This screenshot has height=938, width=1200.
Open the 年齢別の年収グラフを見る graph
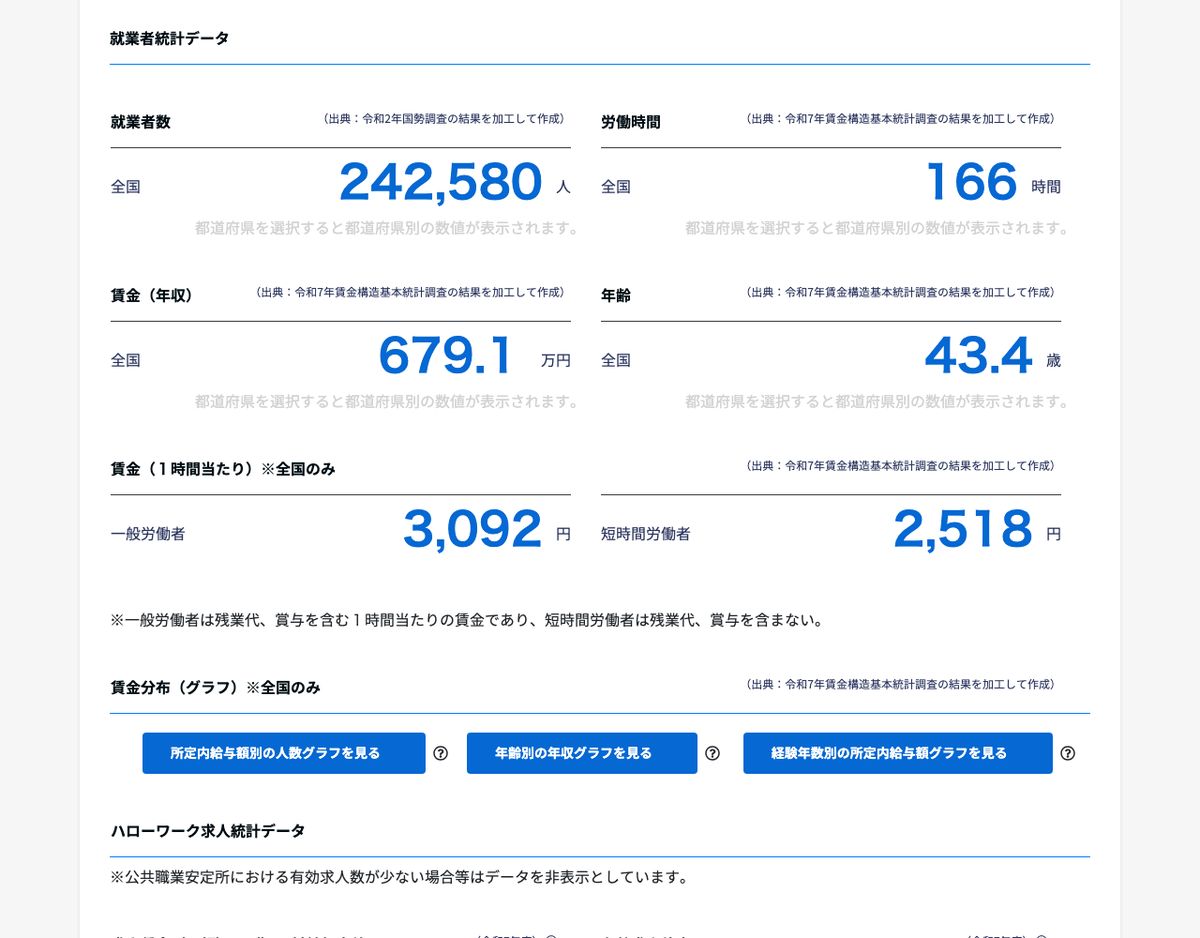pos(582,753)
